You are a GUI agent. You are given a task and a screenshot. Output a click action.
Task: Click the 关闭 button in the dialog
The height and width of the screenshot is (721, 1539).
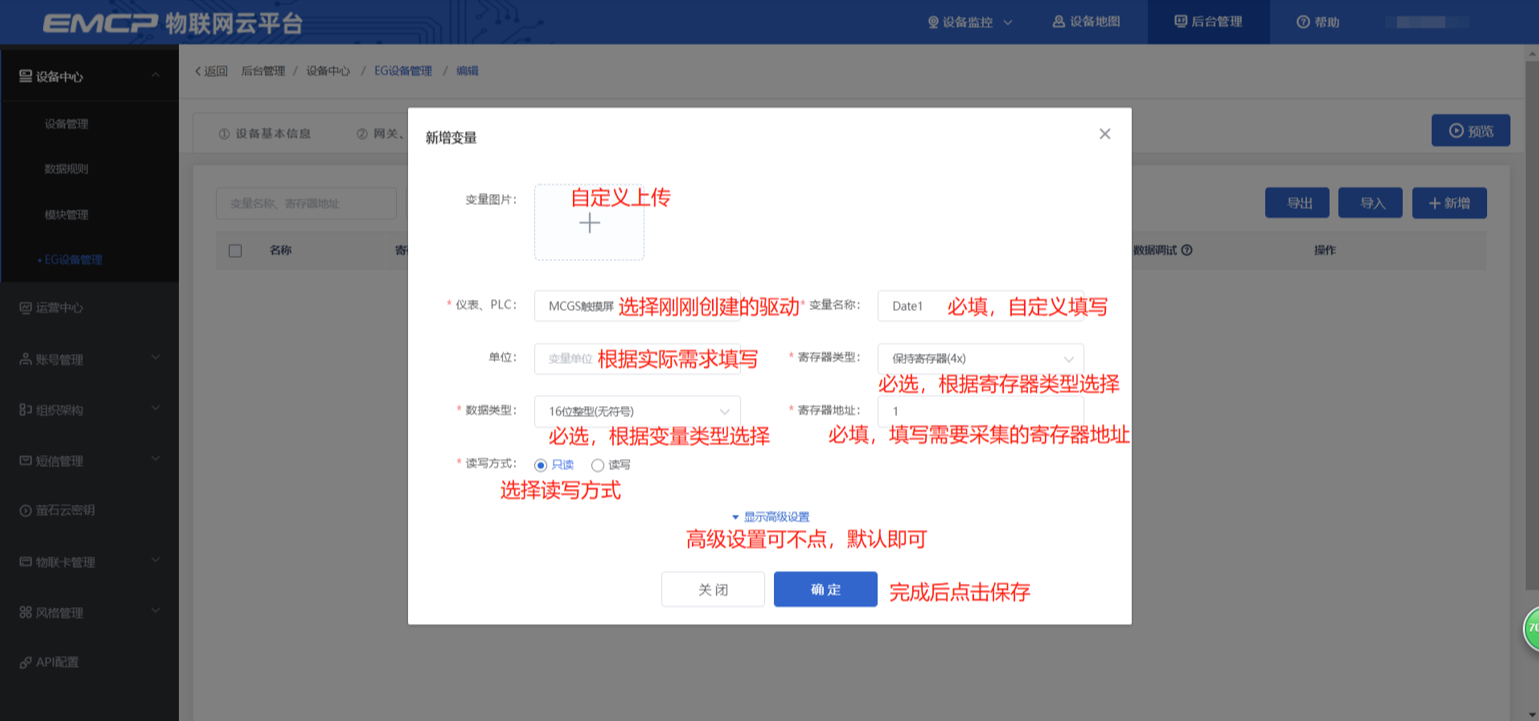tap(713, 589)
